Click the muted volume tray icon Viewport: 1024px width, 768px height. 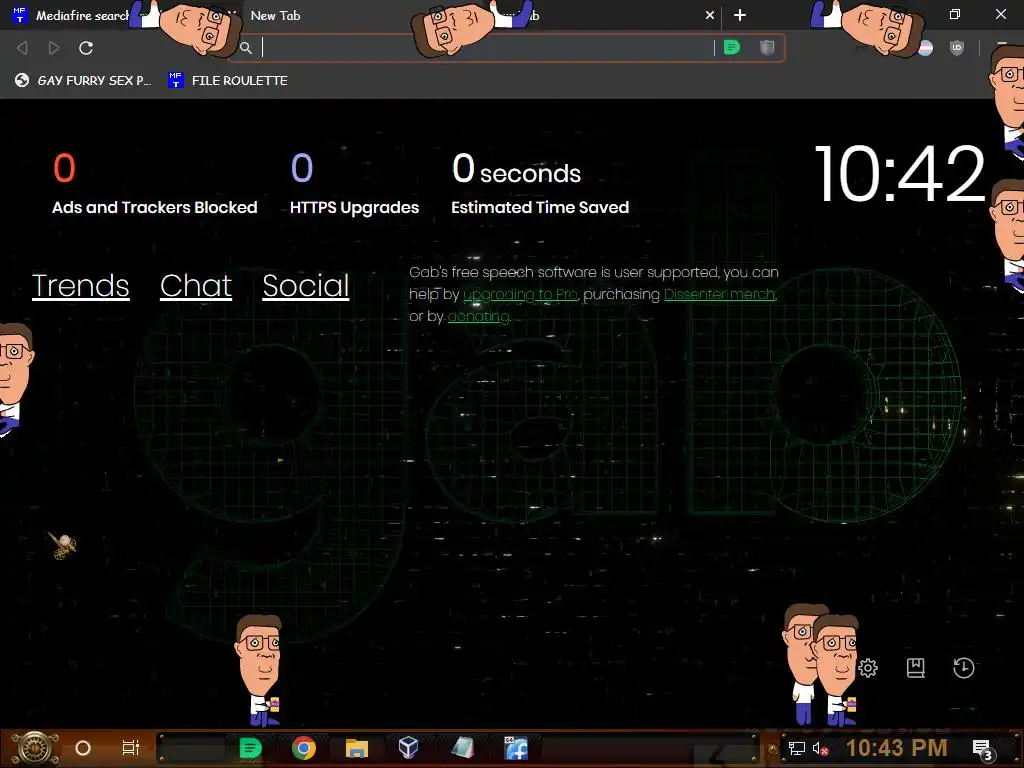click(820, 749)
